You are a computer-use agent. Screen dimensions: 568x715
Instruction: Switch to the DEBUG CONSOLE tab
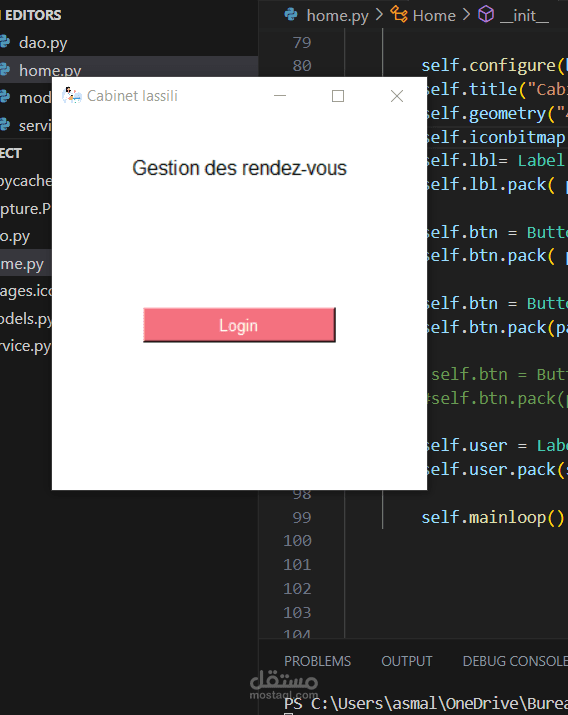coord(515,661)
